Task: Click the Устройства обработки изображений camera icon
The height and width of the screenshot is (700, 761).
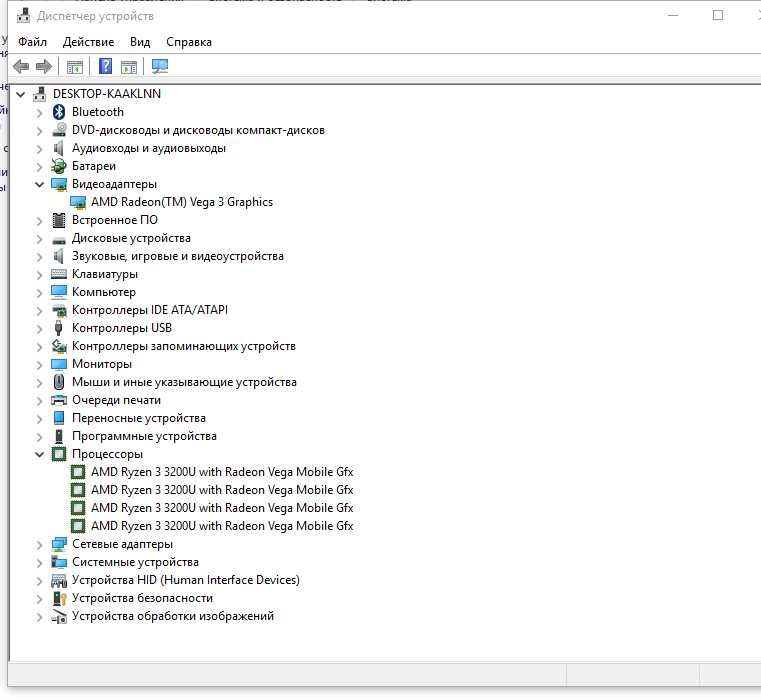Action: tap(59, 617)
